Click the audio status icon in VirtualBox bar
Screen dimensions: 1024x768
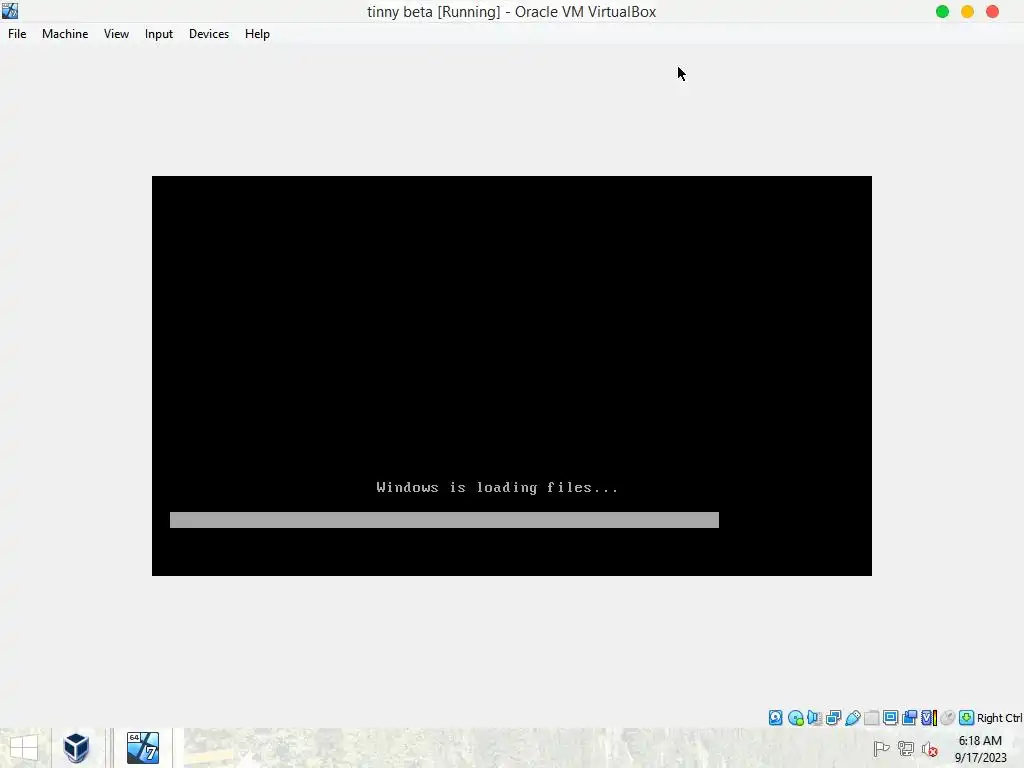(x=814, y=718)
